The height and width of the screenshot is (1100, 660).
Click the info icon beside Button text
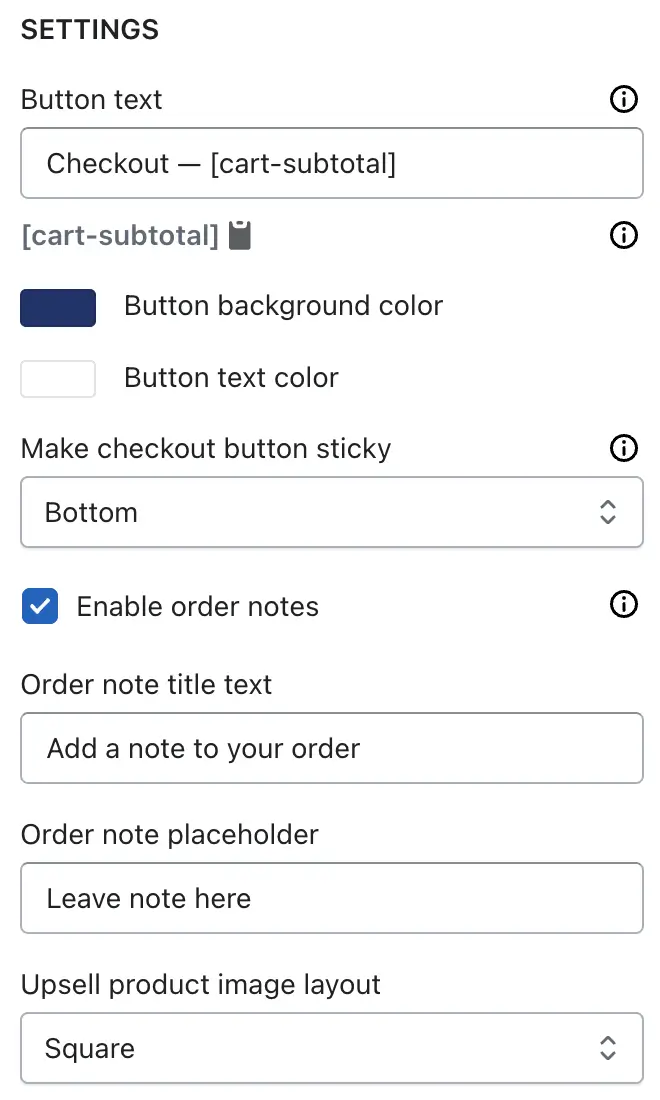point(624,99)
